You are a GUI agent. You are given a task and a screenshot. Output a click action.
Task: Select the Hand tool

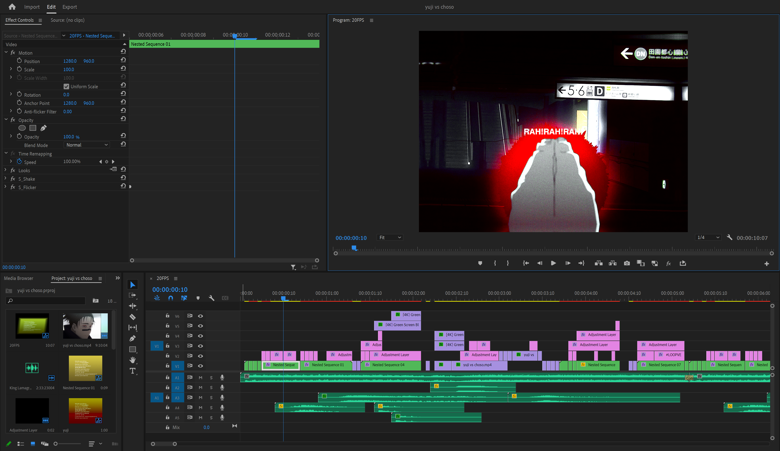coord(132,360)
